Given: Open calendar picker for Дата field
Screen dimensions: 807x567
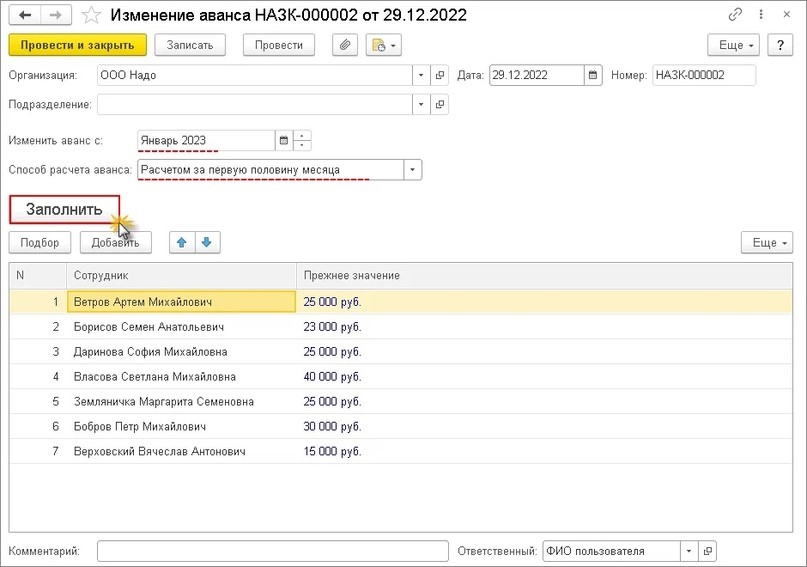Looking at the screenshot, I should [x=593, y=75].
